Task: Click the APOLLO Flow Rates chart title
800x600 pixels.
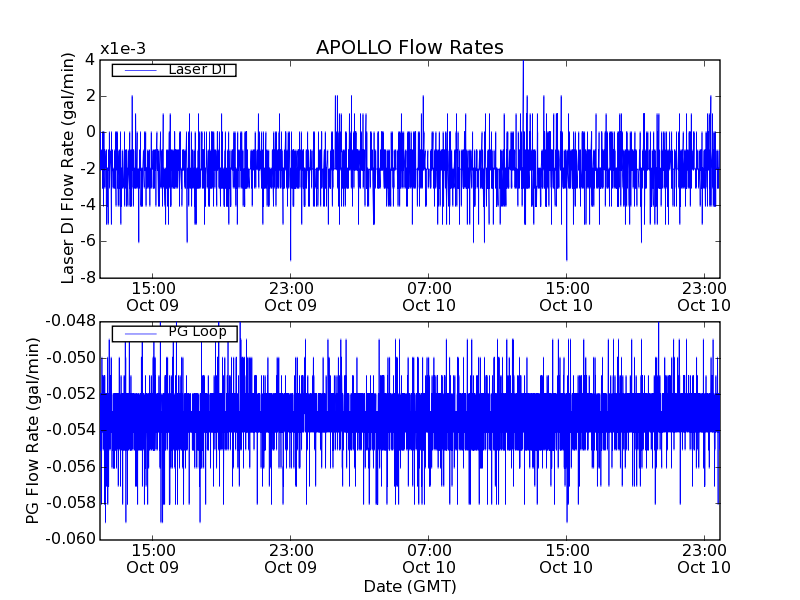Action: click(x=409, y=48)
